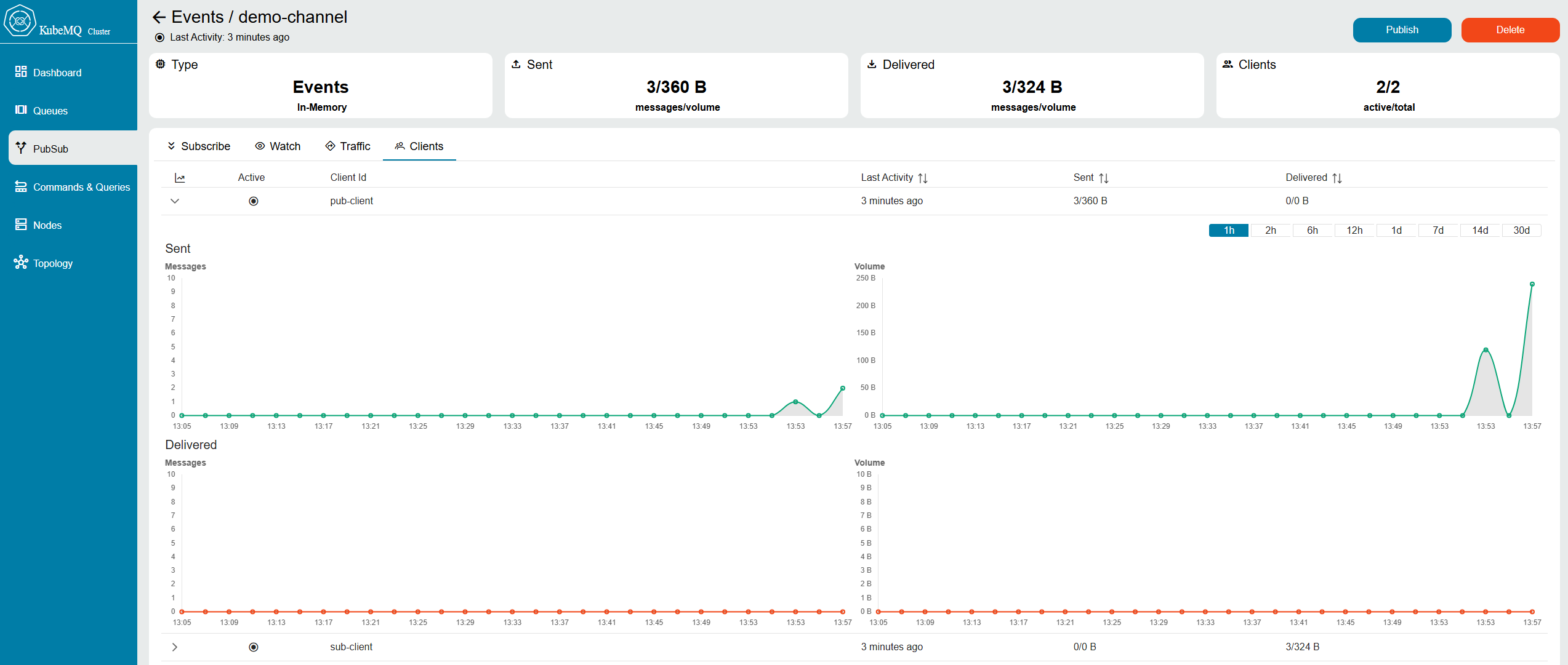Open the Topology sidebar item
The width and height of the screenshot is (1568, 665).
[x=52, y=263]
